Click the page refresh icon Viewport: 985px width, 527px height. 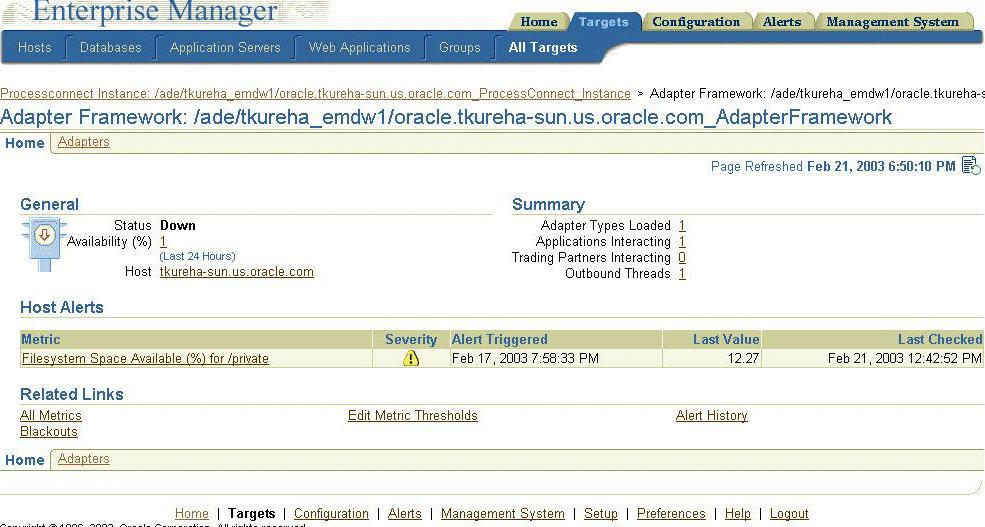click(971, 166)
